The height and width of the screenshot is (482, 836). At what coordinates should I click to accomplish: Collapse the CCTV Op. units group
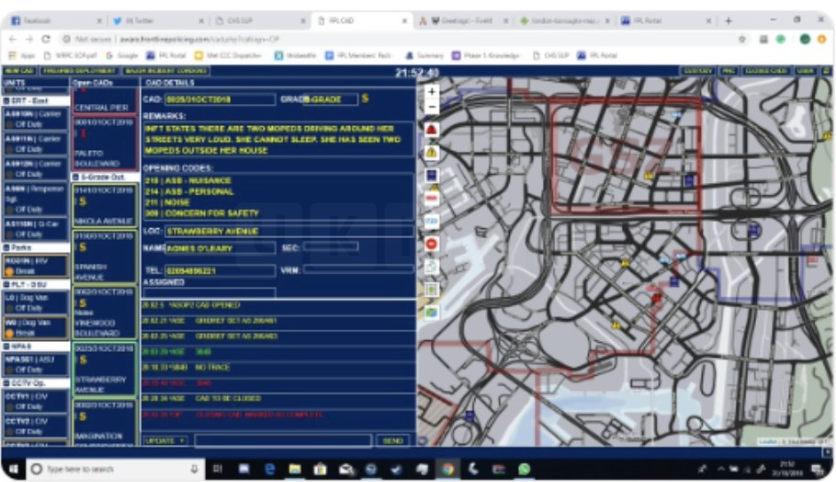6,383
